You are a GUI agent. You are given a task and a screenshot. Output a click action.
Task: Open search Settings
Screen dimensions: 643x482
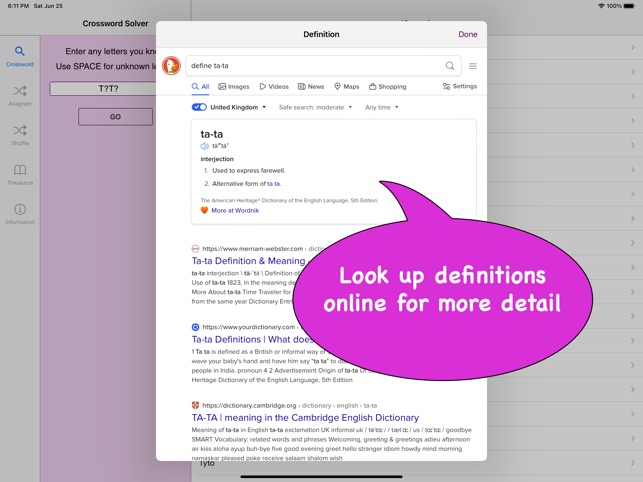pos(460,86)
